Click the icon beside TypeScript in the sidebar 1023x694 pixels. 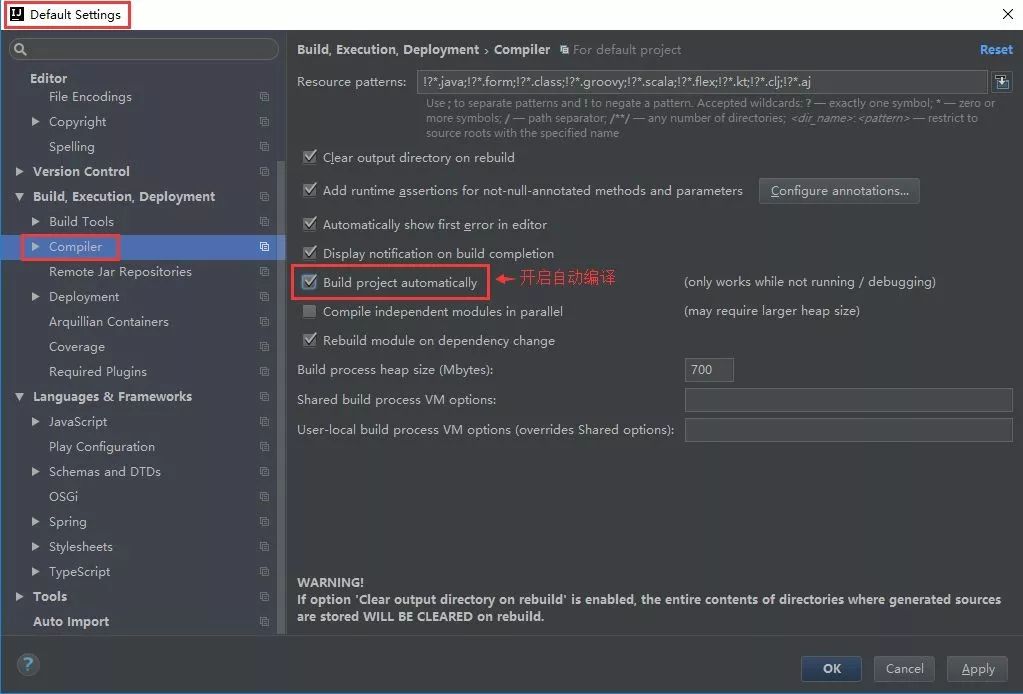pos(264,571)
